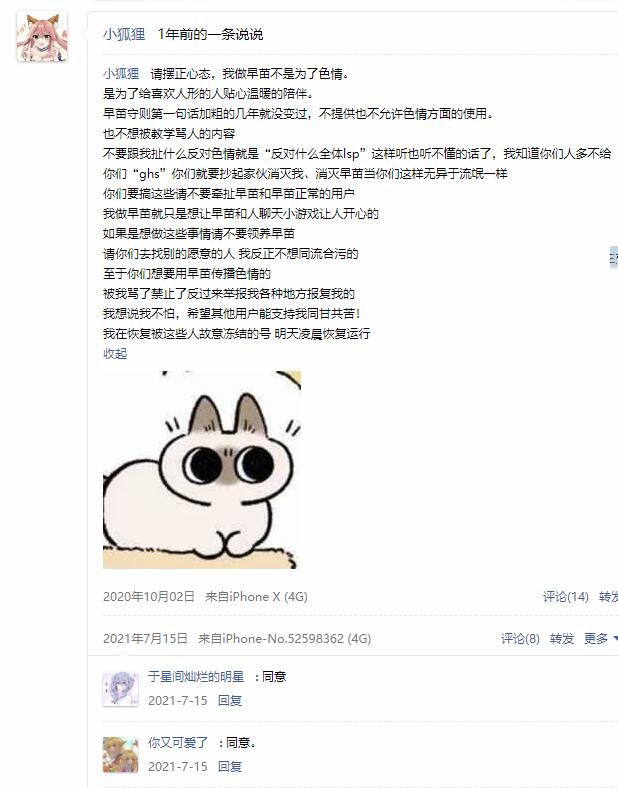Click the 2020年10月02日 post date
Viewport: 618px width, 788px height.
click(149, 597)
